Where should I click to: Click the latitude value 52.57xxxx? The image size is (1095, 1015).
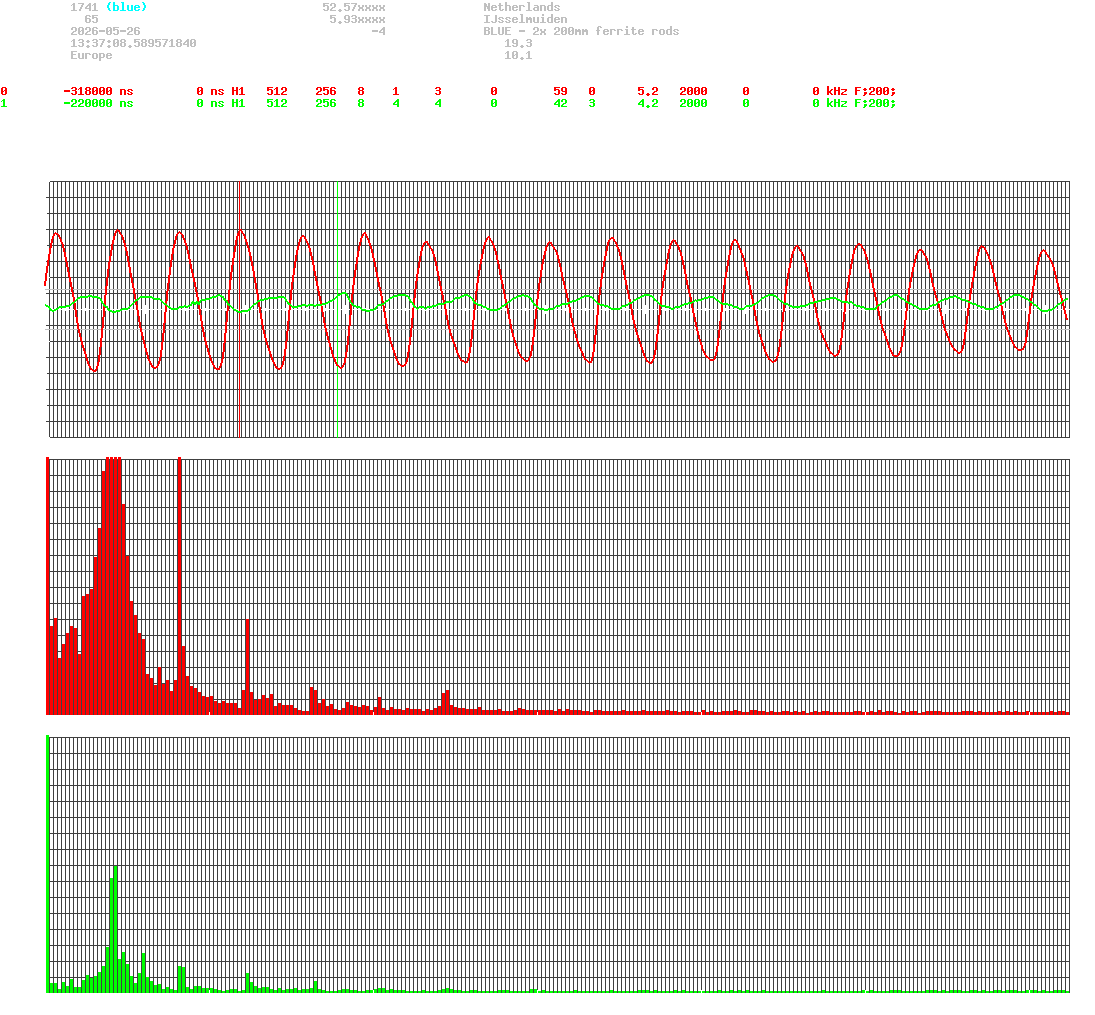pyautogui.click(x=353, y=7)
